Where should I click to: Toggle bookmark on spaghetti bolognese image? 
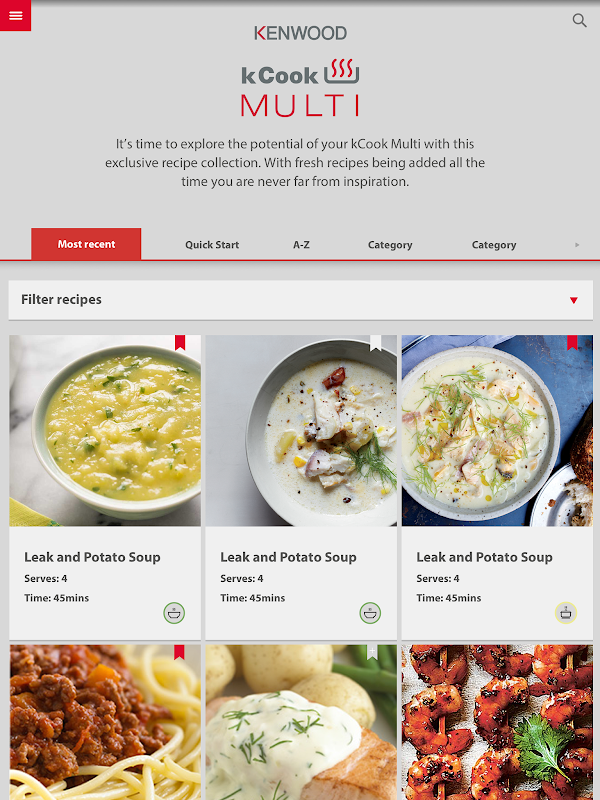pyautogui.click(x=179, y=652)
